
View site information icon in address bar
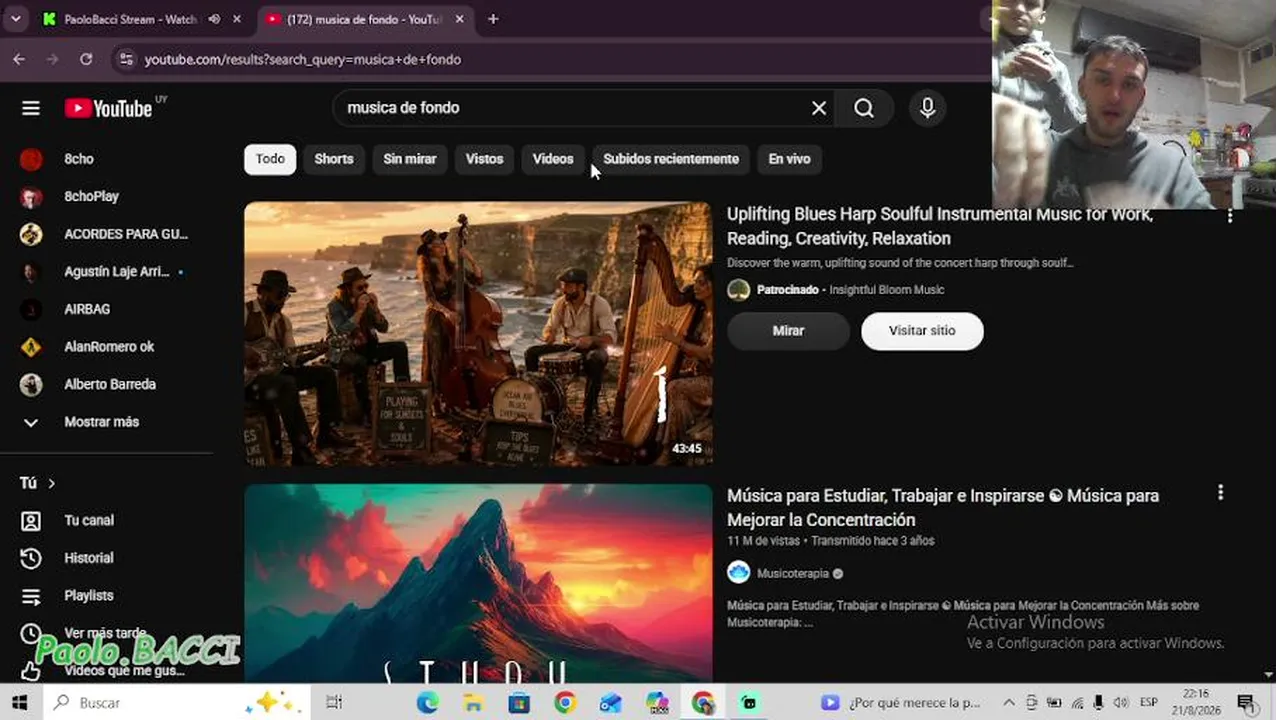[125, 60]
